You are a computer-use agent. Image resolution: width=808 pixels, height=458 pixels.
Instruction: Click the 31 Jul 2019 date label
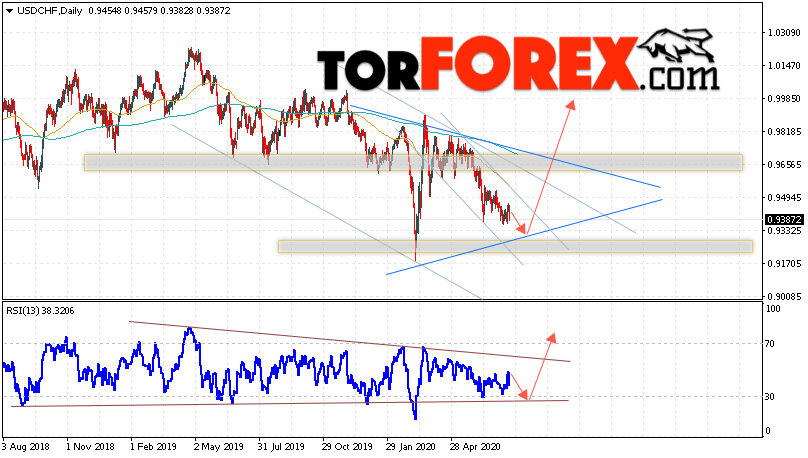click(281, 447)
